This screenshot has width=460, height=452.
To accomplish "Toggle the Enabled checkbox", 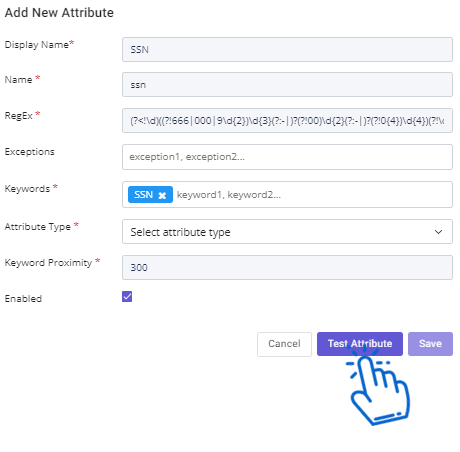I will 127,296.
